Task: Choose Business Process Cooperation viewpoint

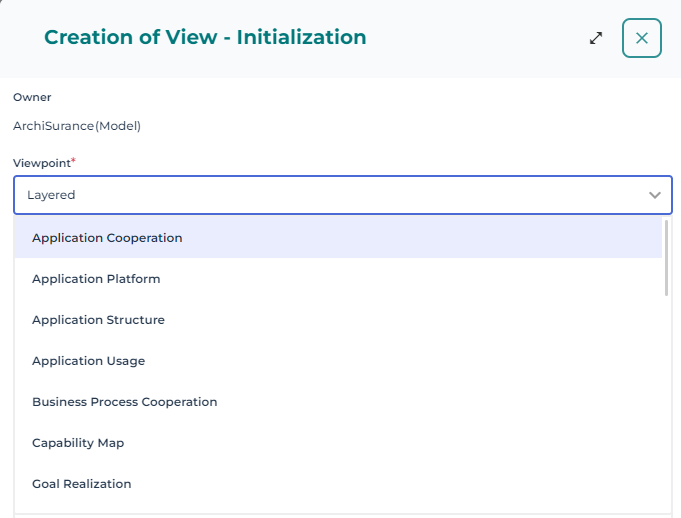Action: click(124, 402)
